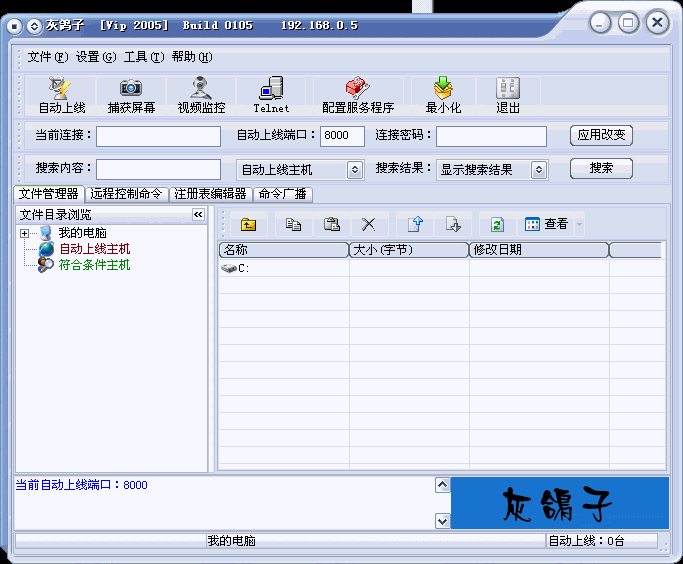Viewport: 683px width, 564px height.
Task: Click the up-folder icon in file toolbar
Action: coord(248,225)
